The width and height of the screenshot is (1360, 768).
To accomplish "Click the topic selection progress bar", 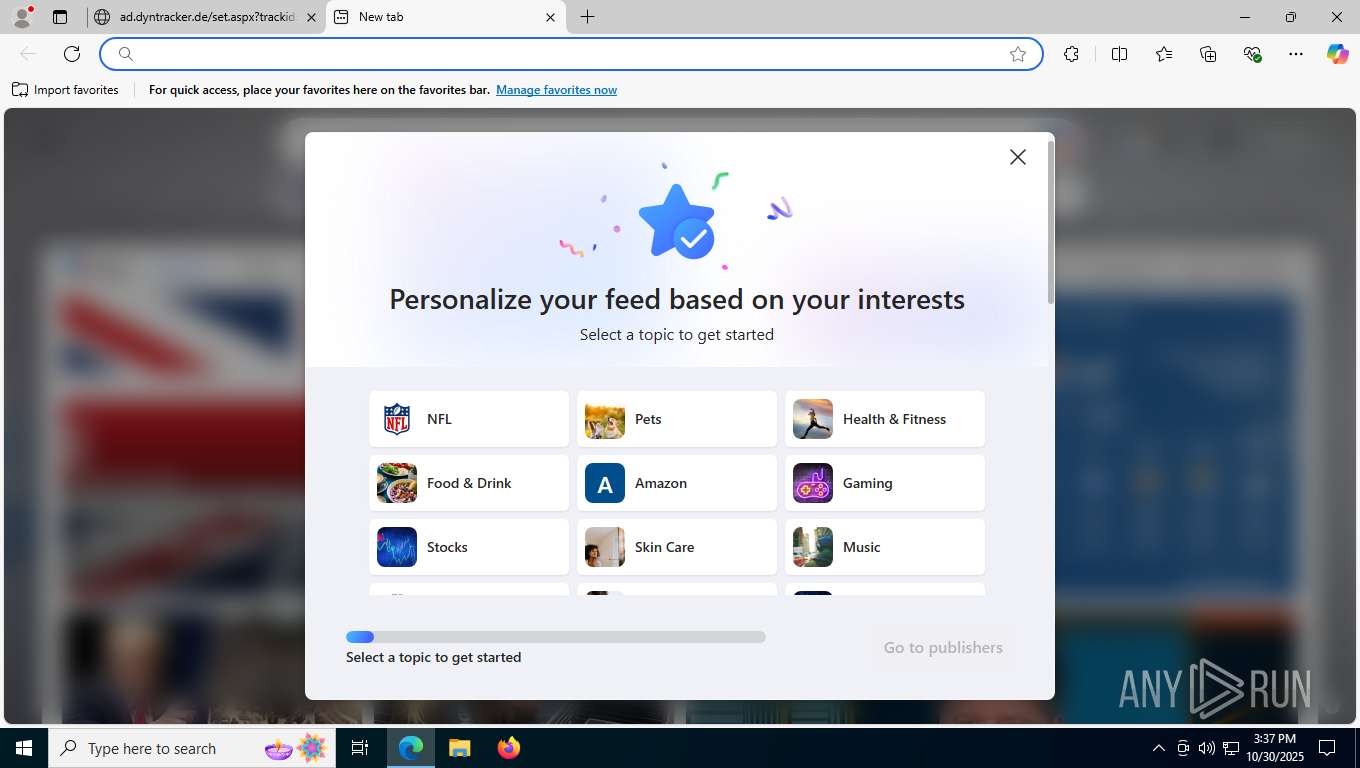I will [x=556, y=637].
